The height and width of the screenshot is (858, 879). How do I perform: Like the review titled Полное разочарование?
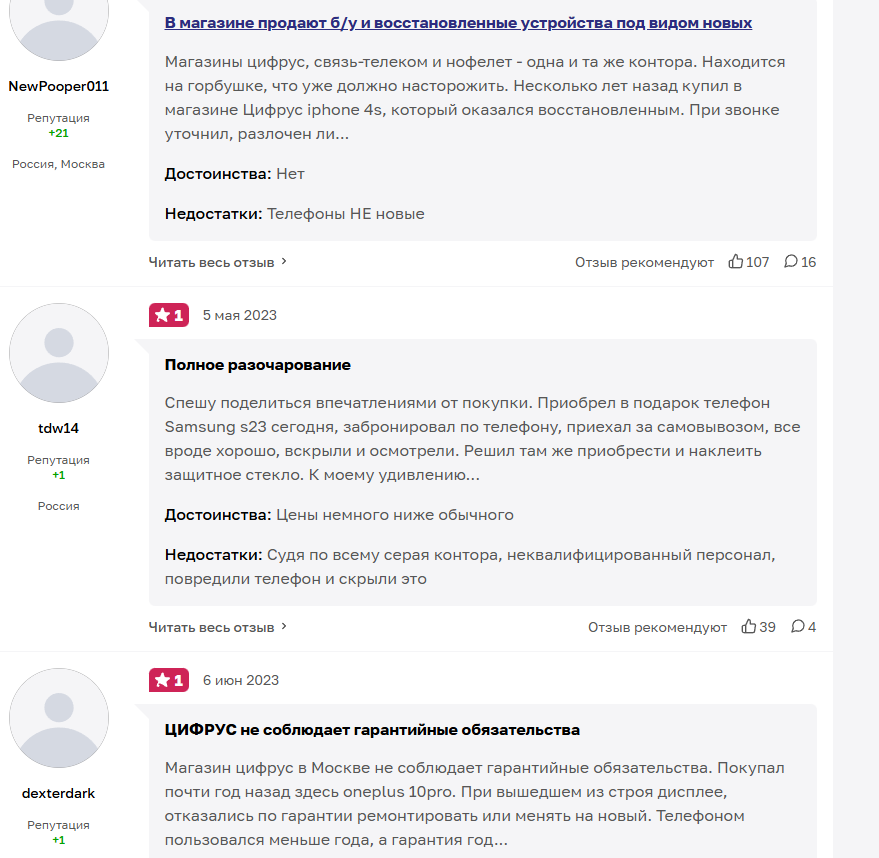click(750, 626)
